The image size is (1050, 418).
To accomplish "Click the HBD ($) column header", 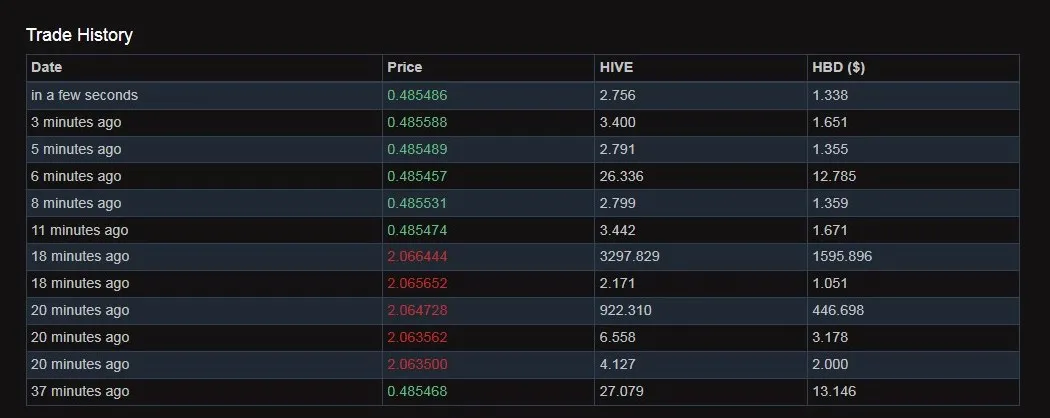I will click(839, 68).
